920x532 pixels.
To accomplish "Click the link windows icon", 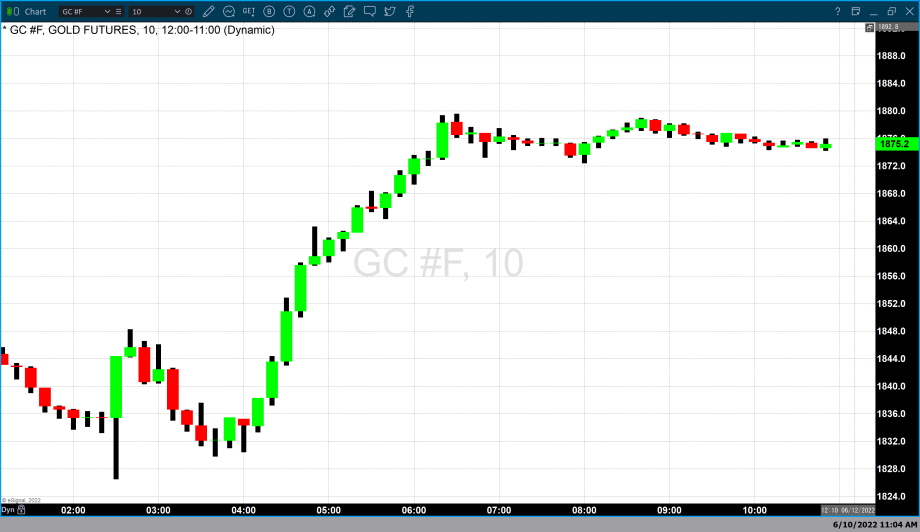I will click(329, 11).
